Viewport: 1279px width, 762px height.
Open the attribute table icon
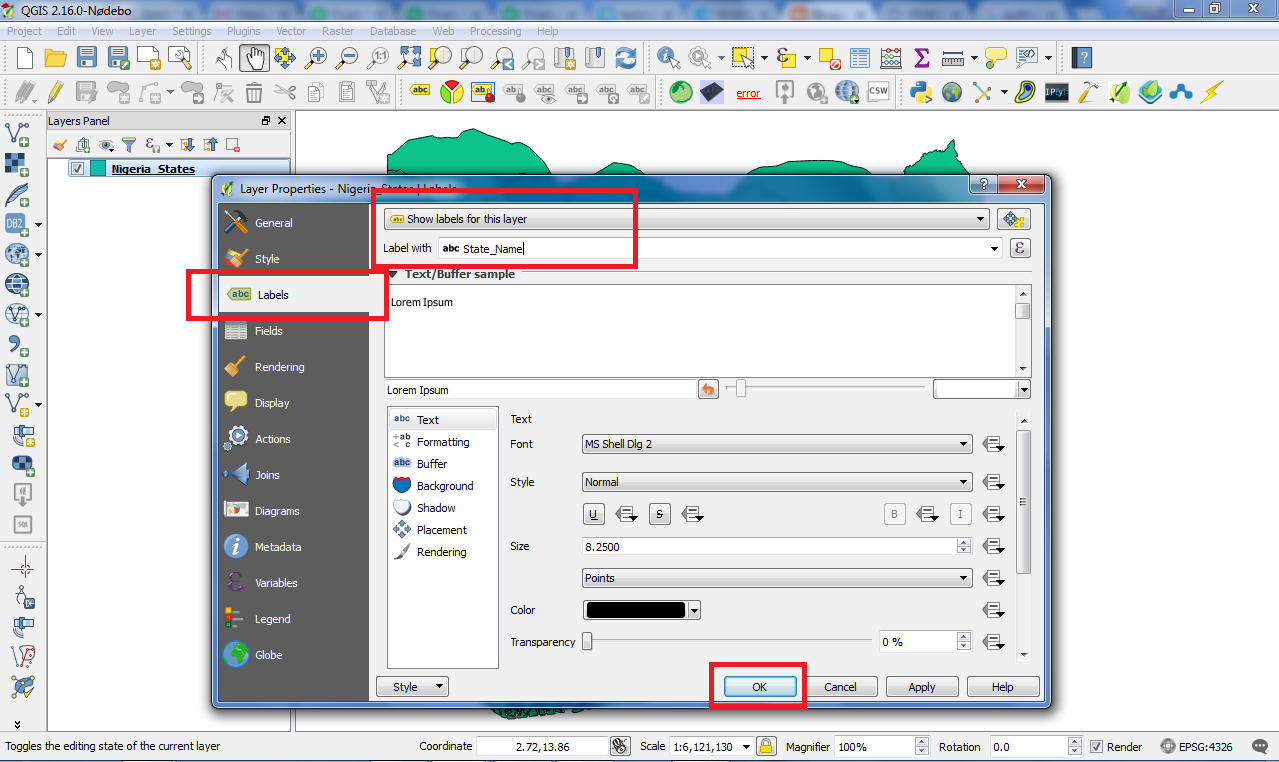(x=860, y=57)
